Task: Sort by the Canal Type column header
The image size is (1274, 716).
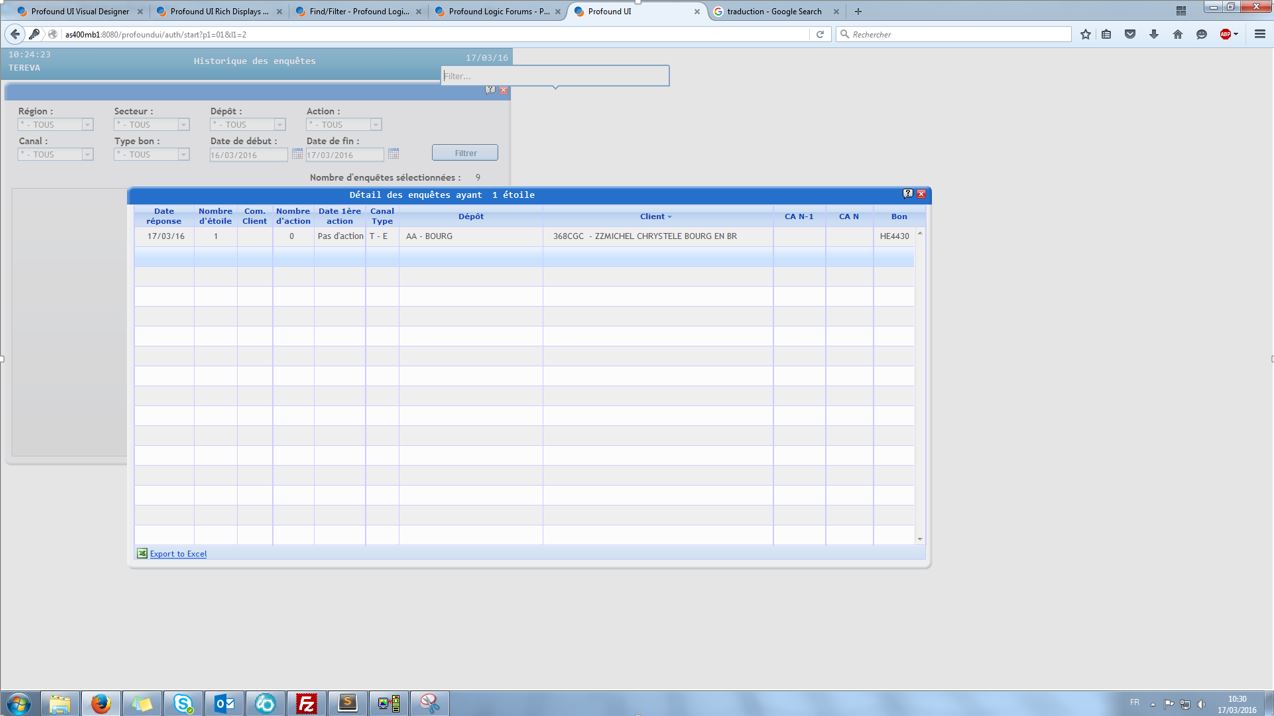Action: point(382,216)
